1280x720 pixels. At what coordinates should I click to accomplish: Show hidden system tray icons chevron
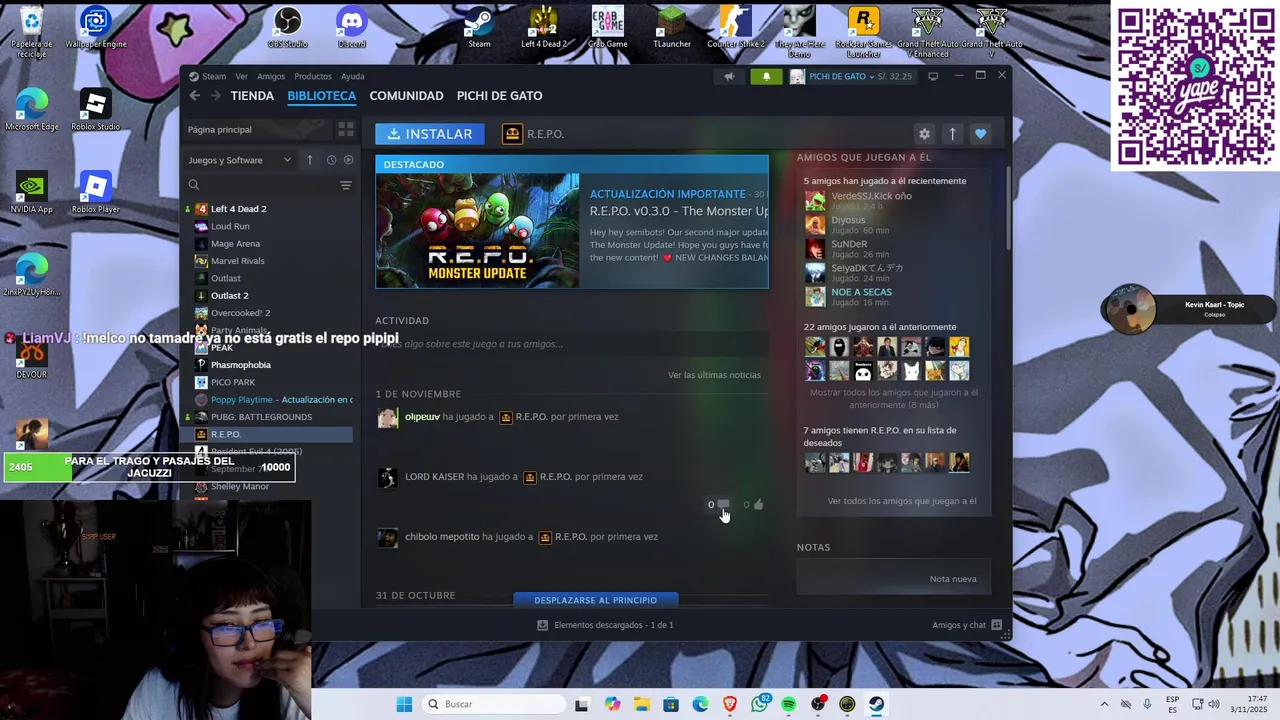tap(1104, 704)
